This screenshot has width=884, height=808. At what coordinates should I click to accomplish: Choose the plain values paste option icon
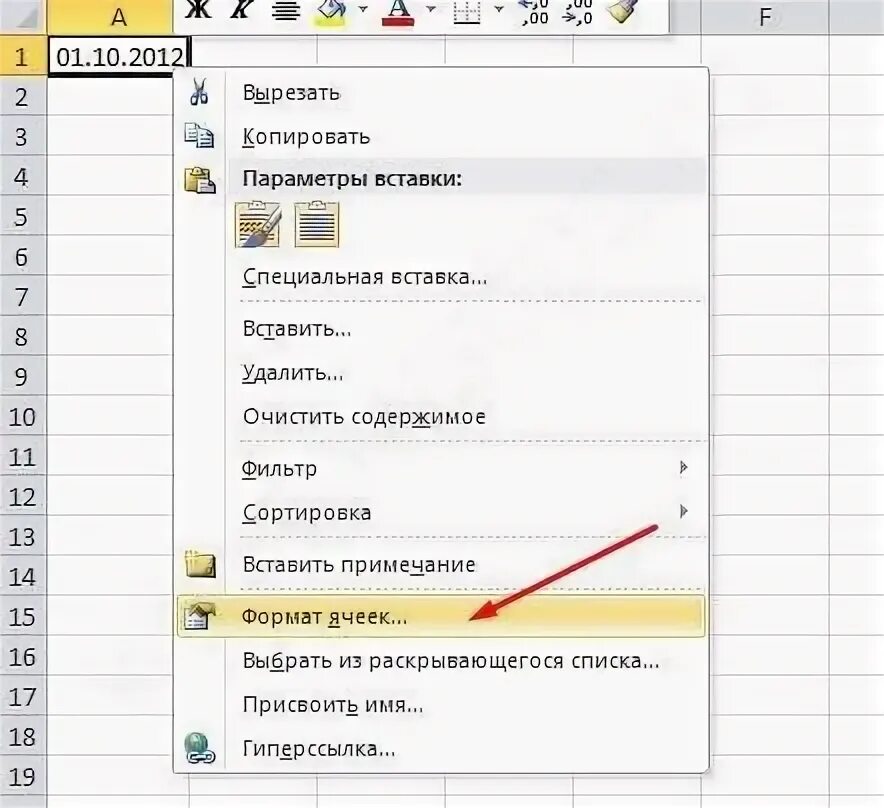click(x=318, y=225)
